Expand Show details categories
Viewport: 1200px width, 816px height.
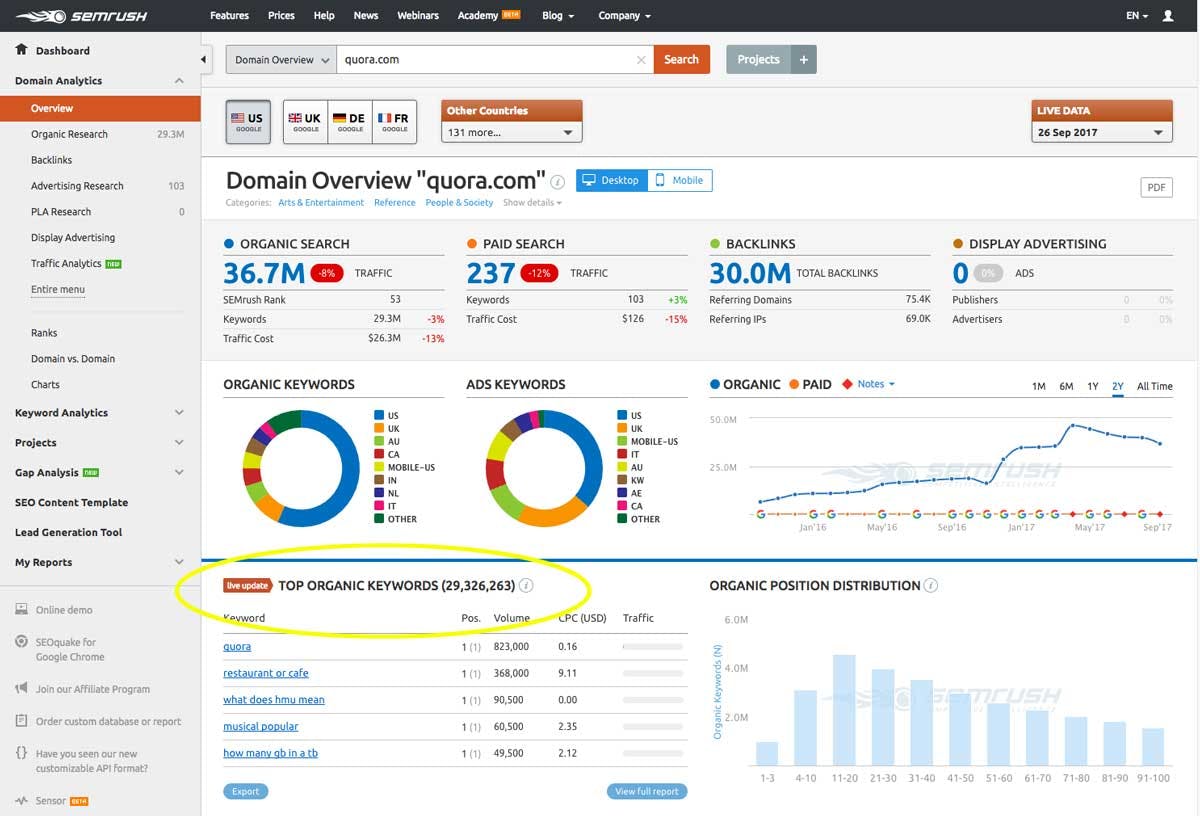click(x=532, y=203)
